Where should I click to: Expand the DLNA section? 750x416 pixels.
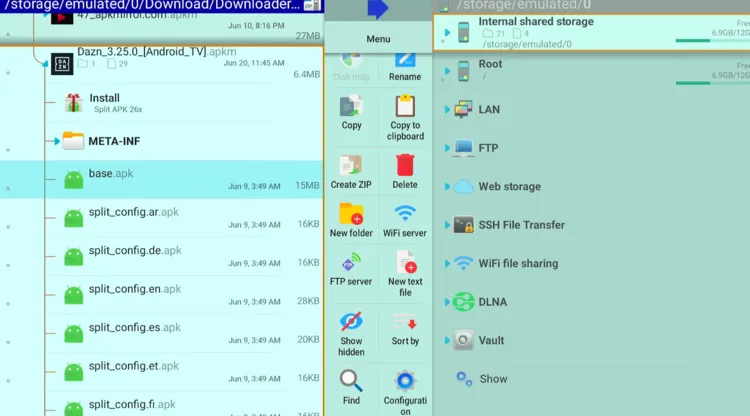pos(447,302)
